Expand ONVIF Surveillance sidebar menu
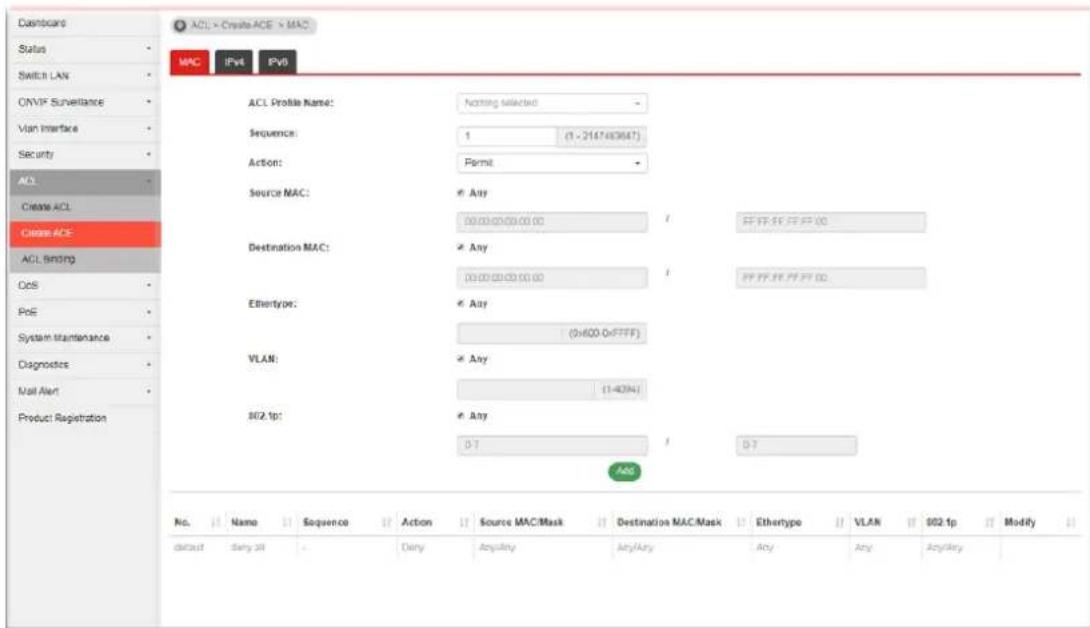 click(x=85, y=102)
